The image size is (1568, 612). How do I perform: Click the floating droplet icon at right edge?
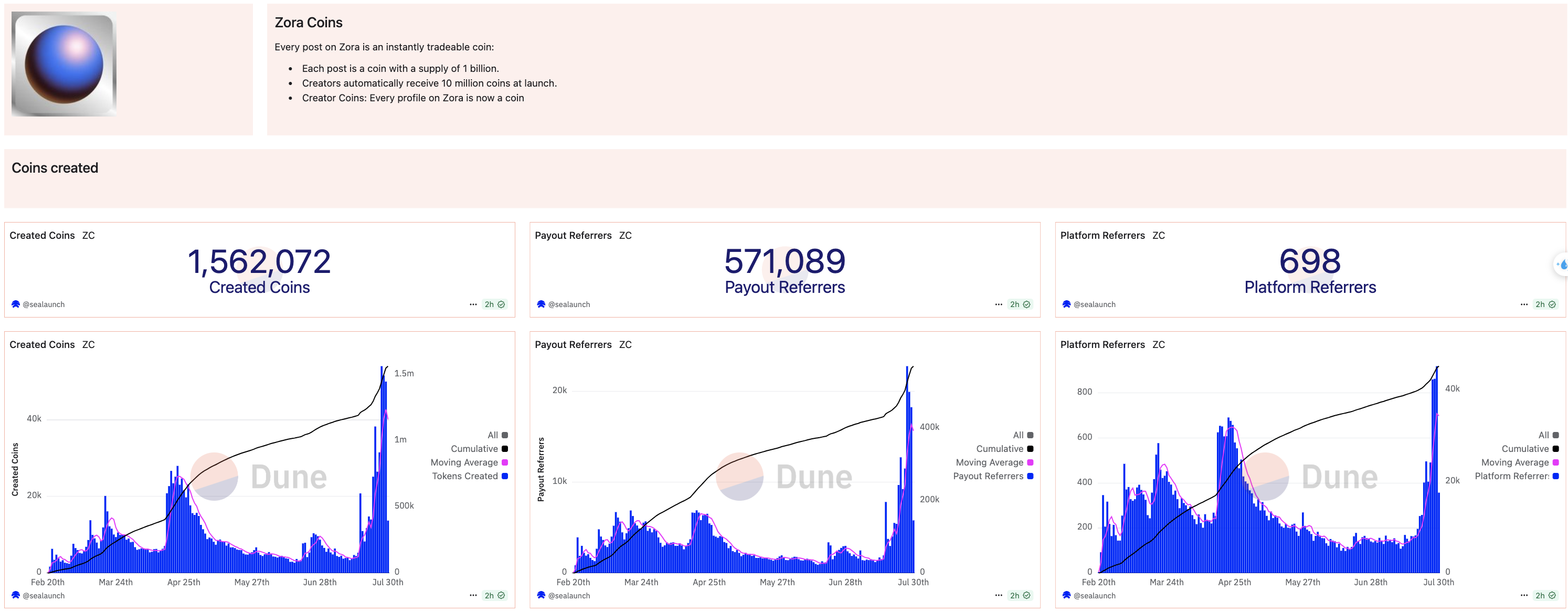click(1561, 265)
